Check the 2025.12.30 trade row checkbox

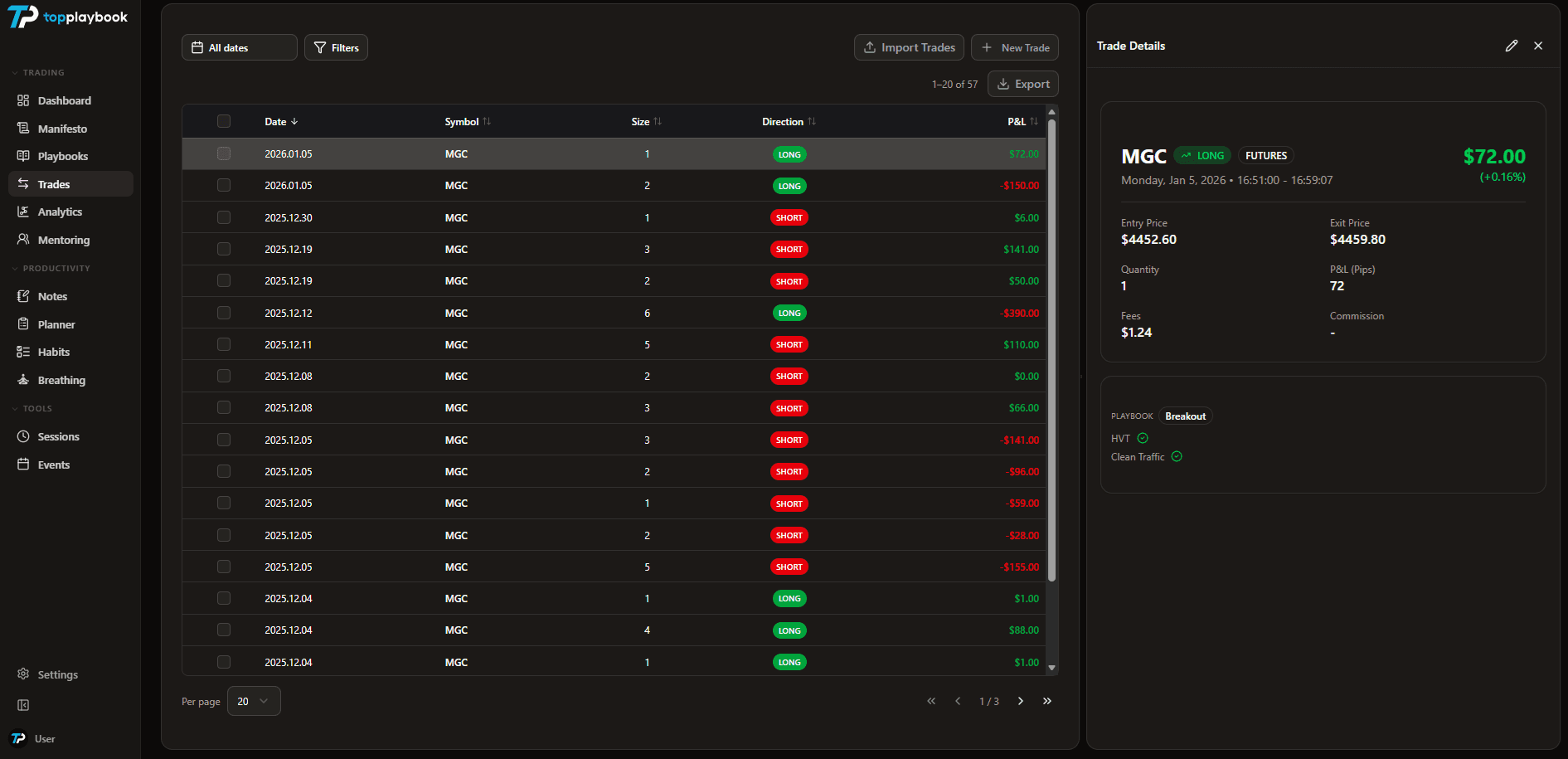224,217
